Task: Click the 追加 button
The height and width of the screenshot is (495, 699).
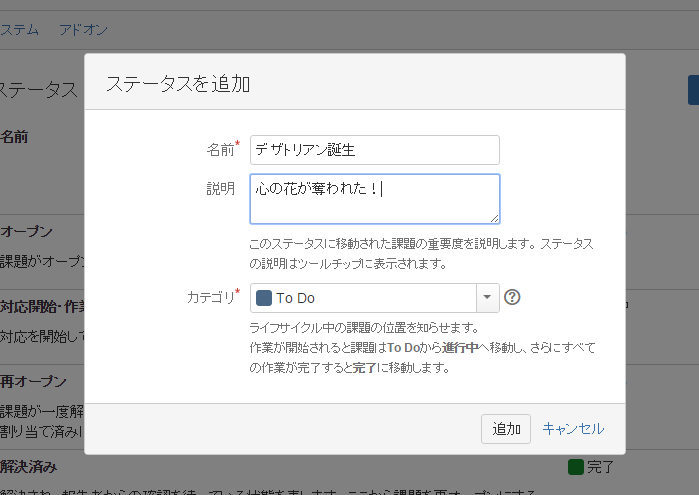Action: tap(506, 429)
